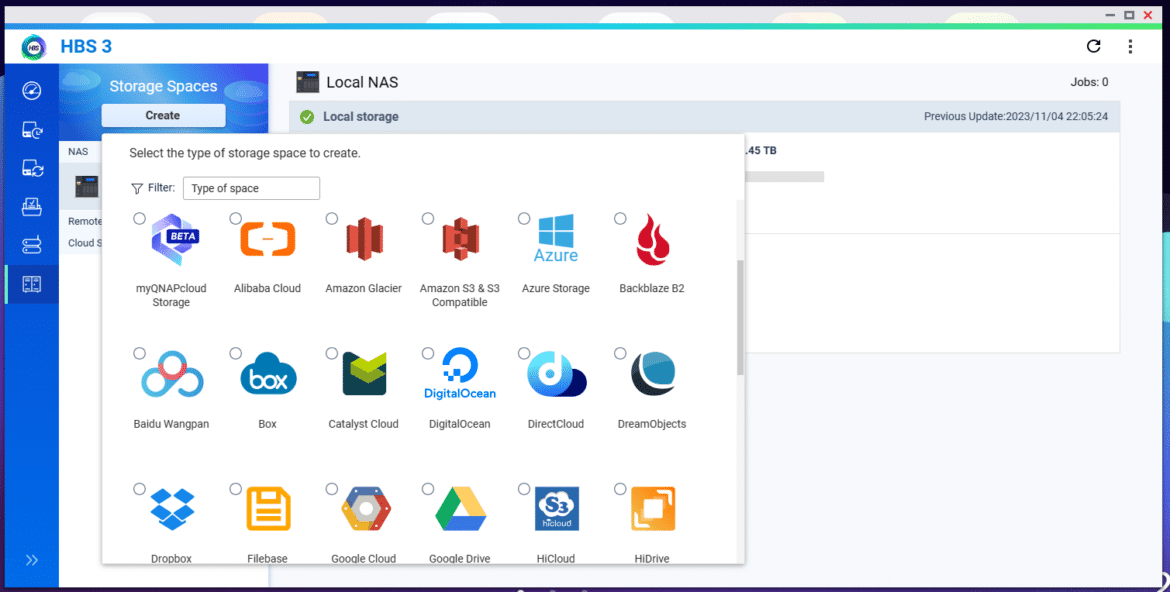This screenshot has height=592, width=1170.
Task: Click the "Jobs: 0" text
Action: [x=1089, y=82]
